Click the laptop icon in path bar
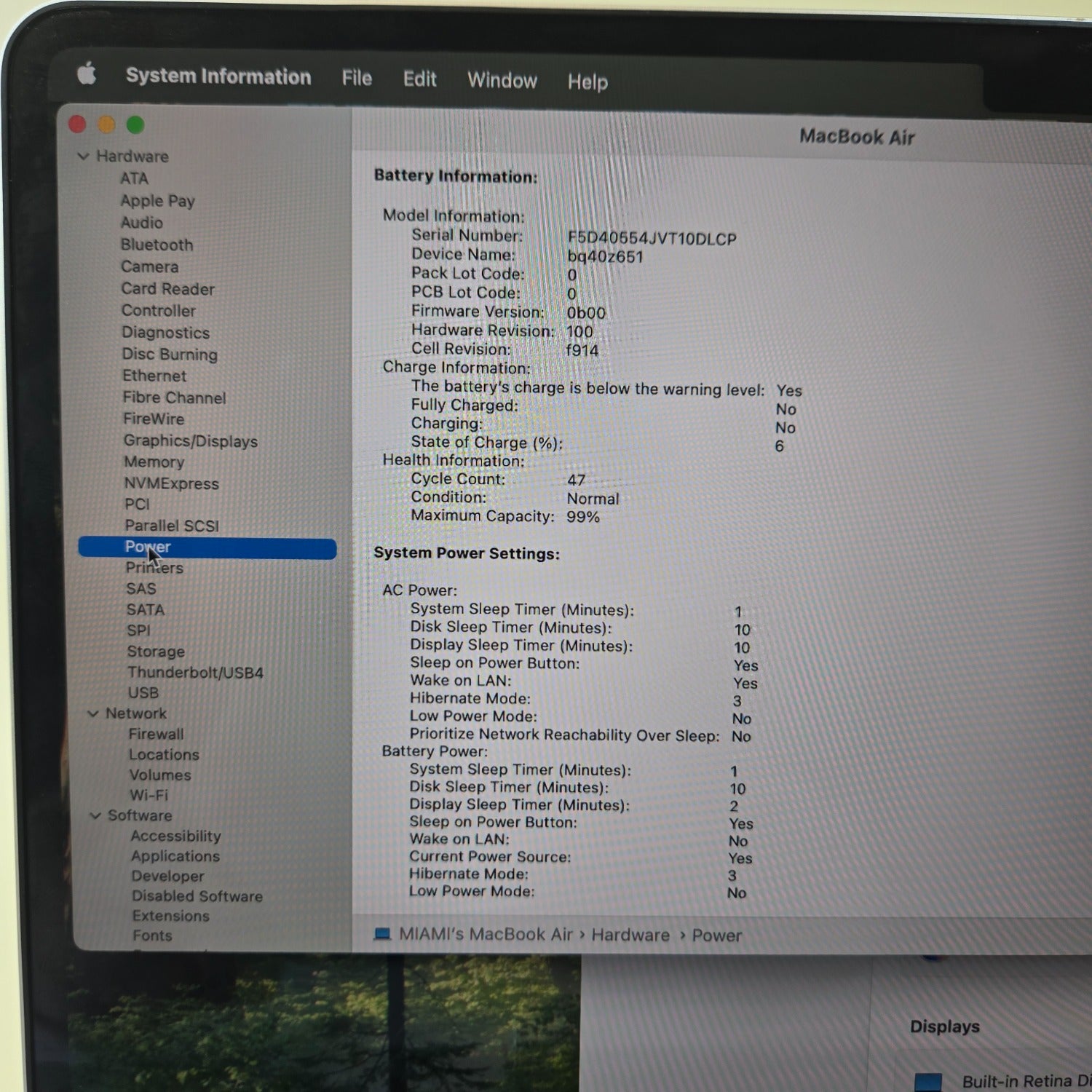1092x1092 pixels. tap(382, 933)
